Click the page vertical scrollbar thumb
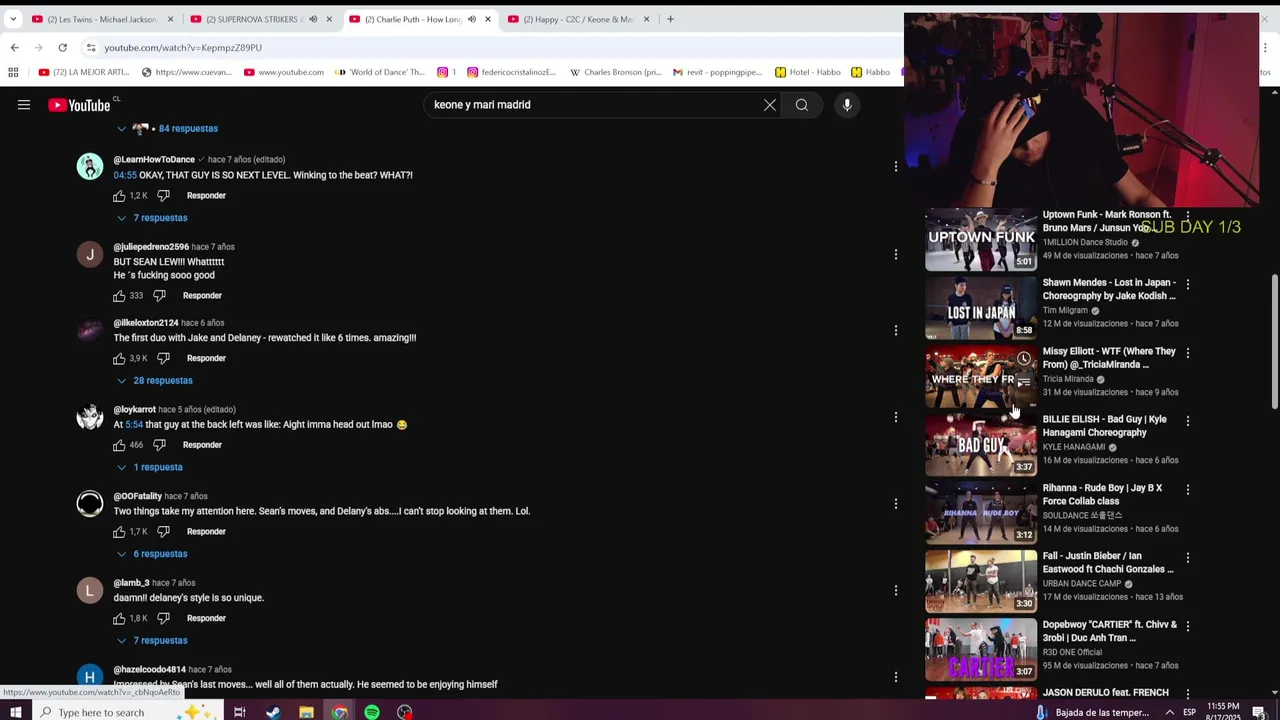The height and width of the screenshot is (720, 1280). (1274, 340)
